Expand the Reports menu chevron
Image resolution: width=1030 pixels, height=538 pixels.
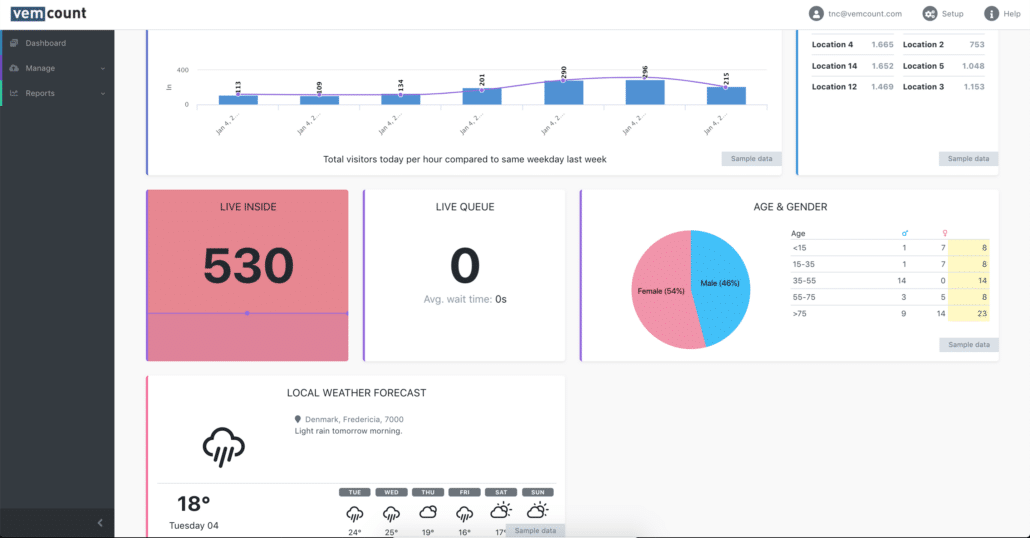click(103, 93)
